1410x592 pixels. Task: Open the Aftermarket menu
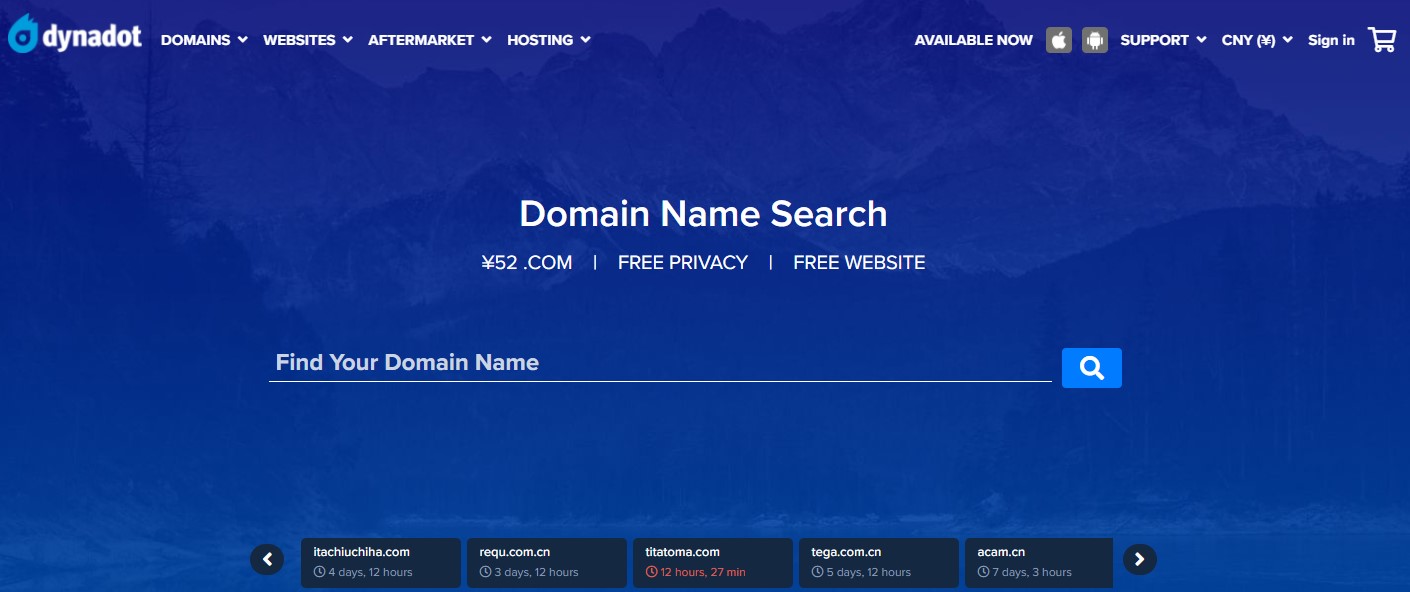pyautogui.click(x=429, y=40)
